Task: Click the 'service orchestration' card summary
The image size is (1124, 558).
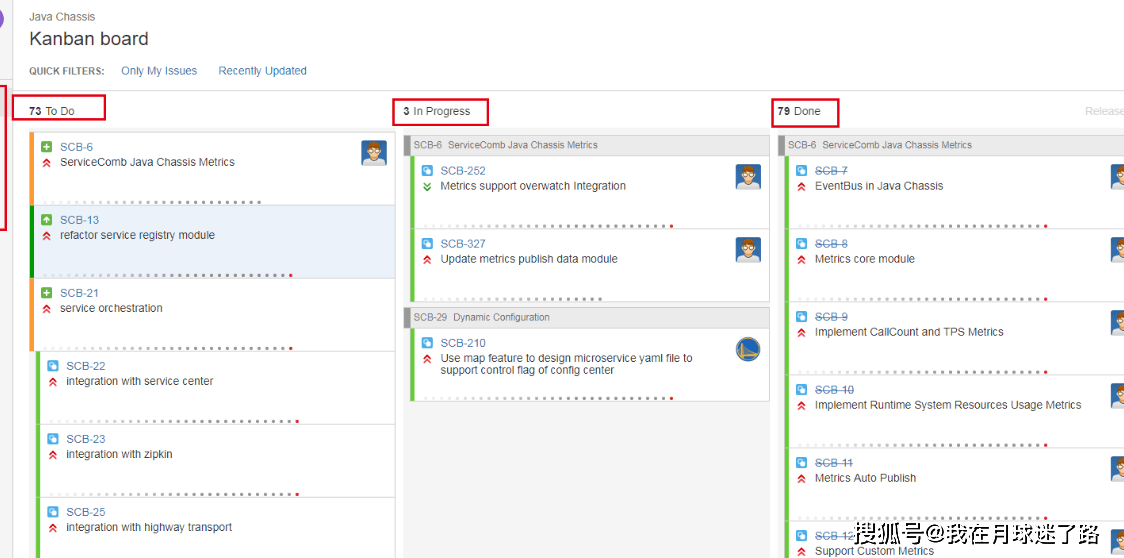Action: tap(111, 308)
